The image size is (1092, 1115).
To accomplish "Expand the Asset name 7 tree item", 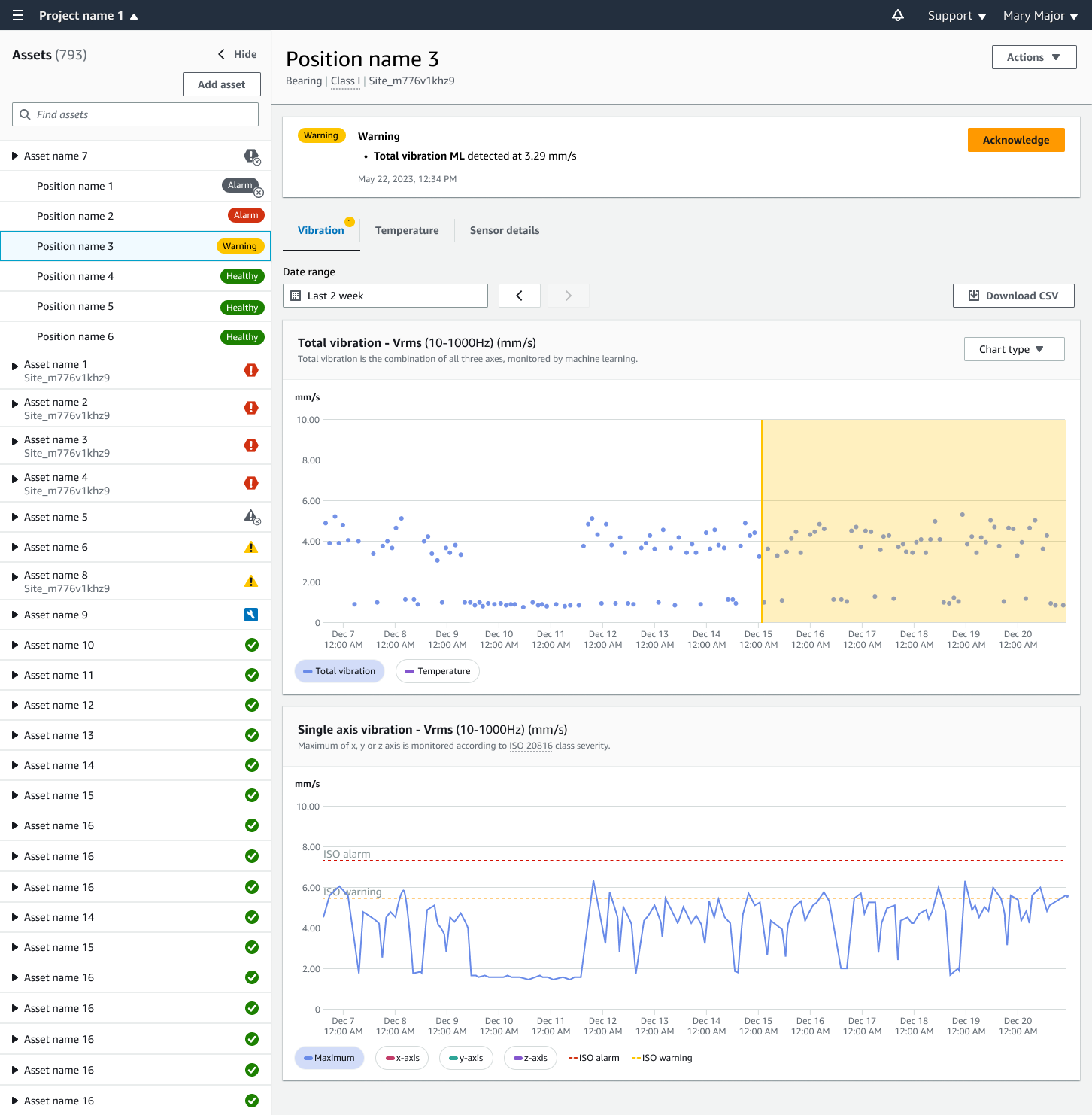I will (x=14, y=156).
